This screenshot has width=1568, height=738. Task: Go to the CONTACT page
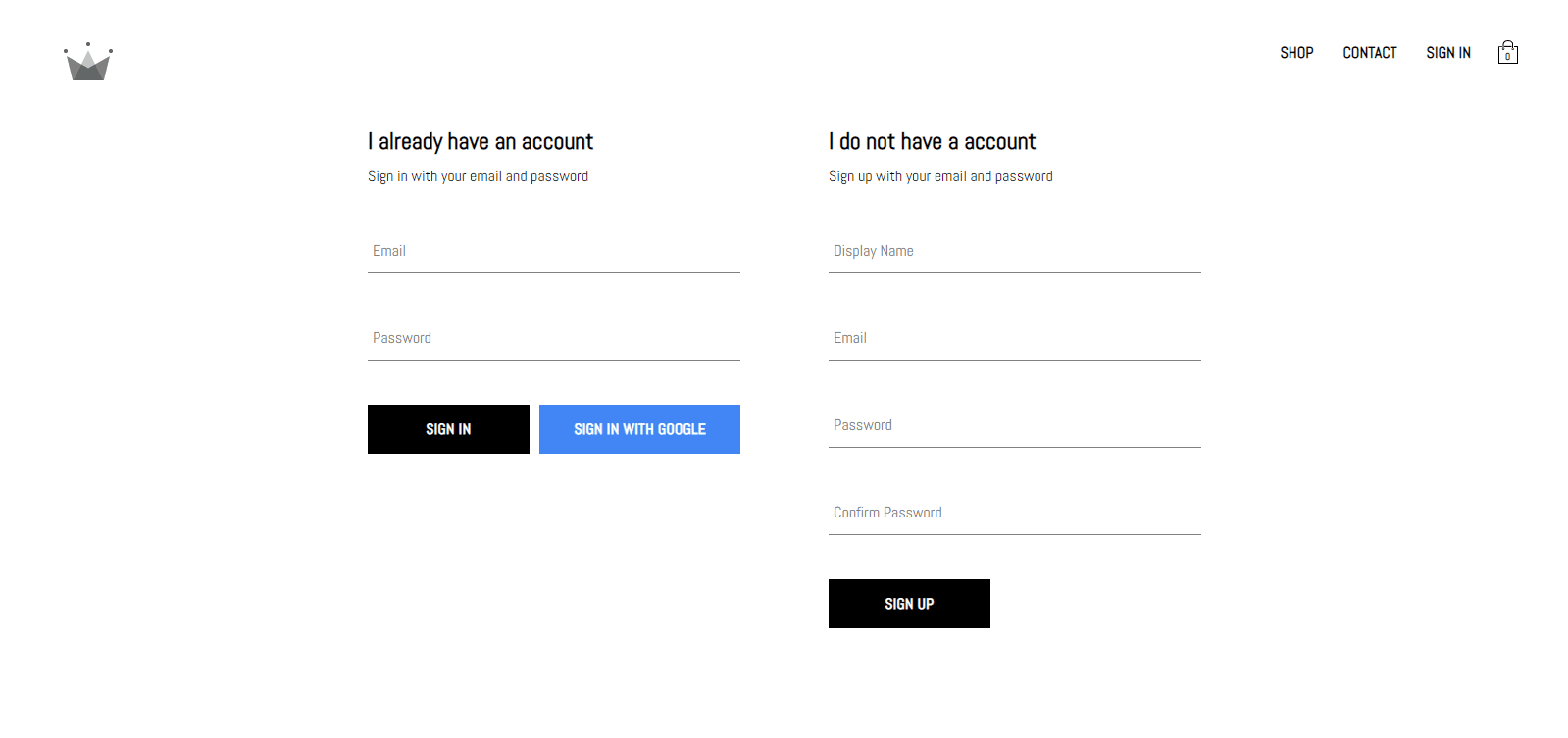1369,53
